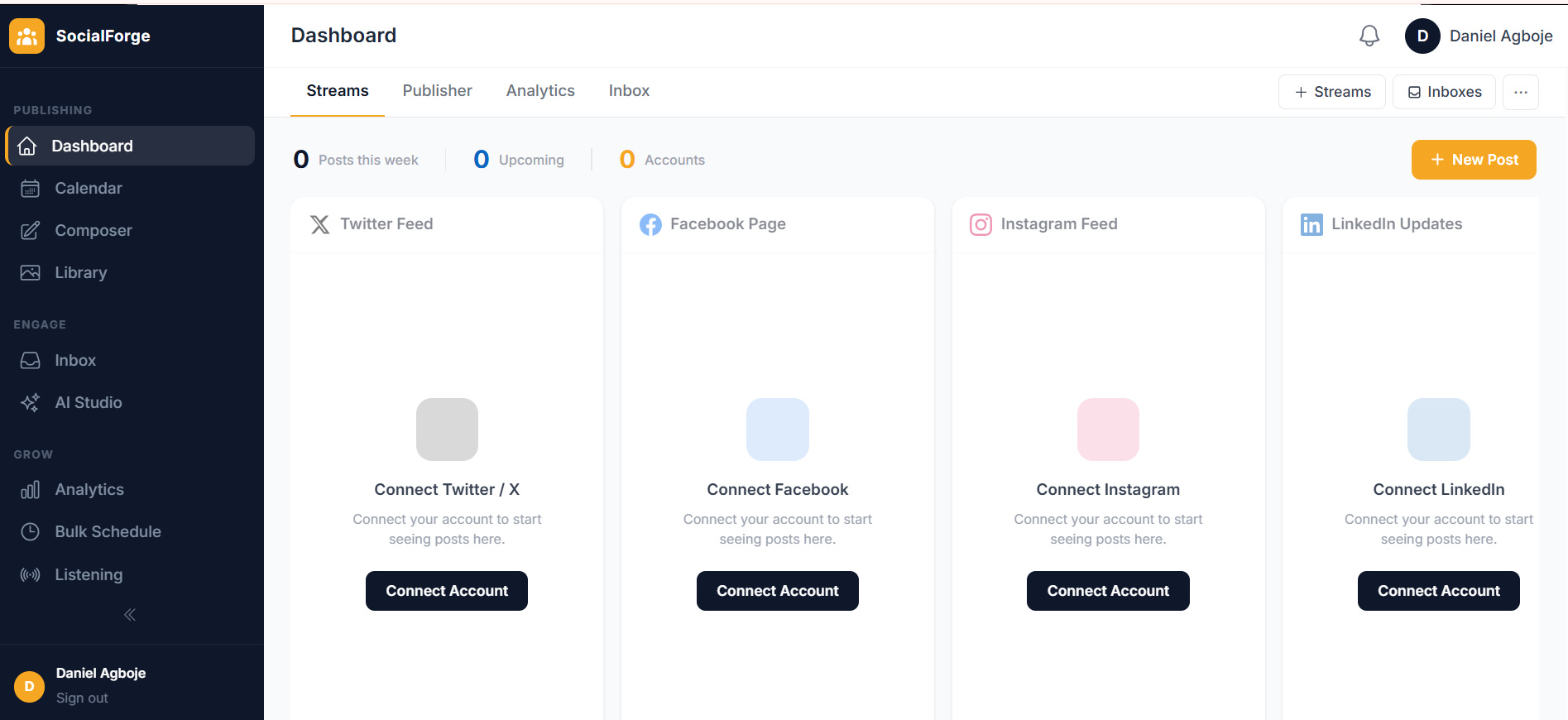1568x720 pixels.
Task: Open the more options ellipsis menu
Action: pos(1520,92)
